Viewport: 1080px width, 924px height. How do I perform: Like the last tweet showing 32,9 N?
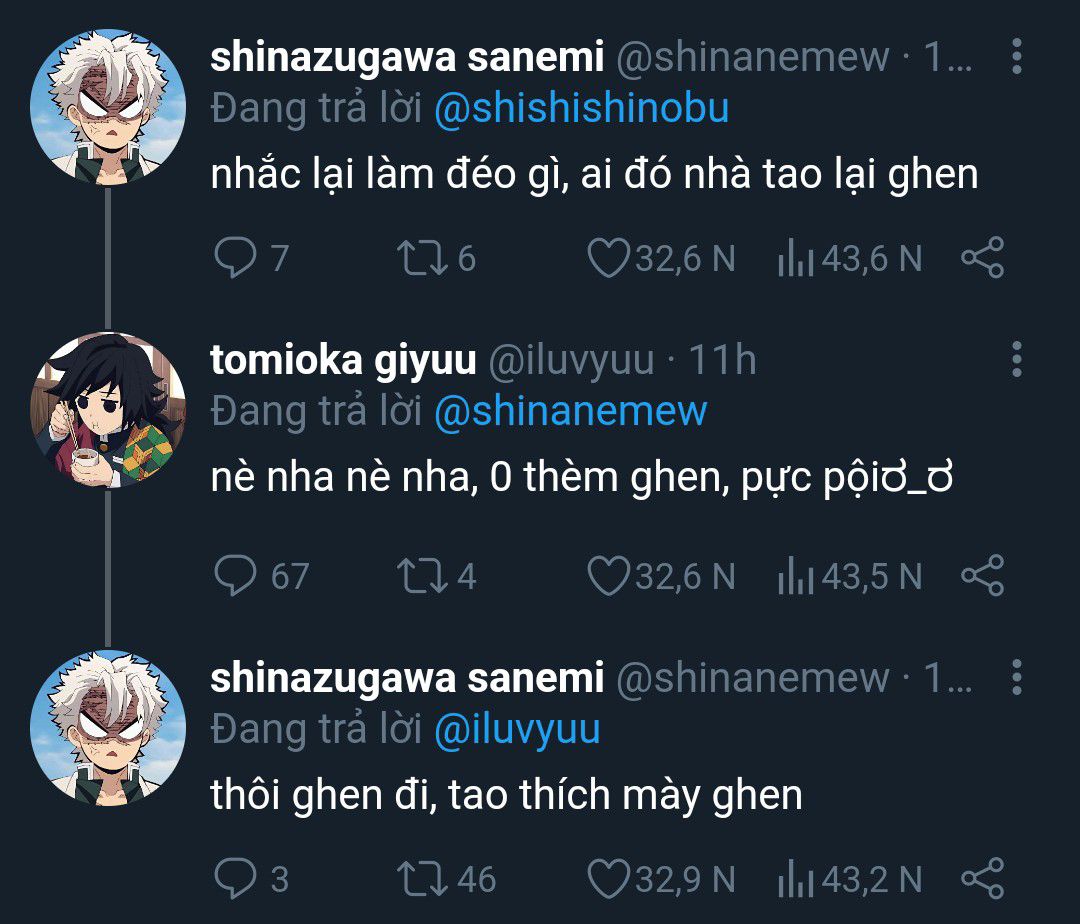(x=608, y=879)
